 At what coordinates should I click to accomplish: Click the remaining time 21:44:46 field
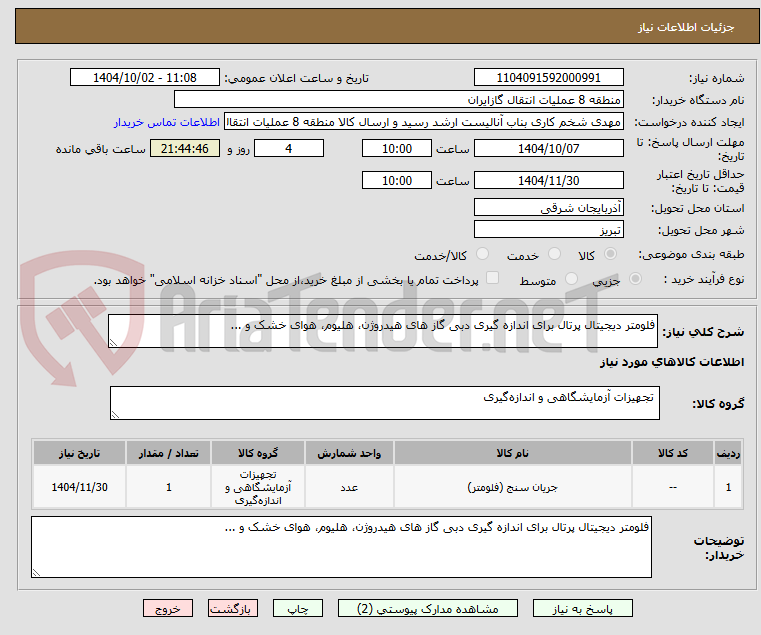point(185,149)
